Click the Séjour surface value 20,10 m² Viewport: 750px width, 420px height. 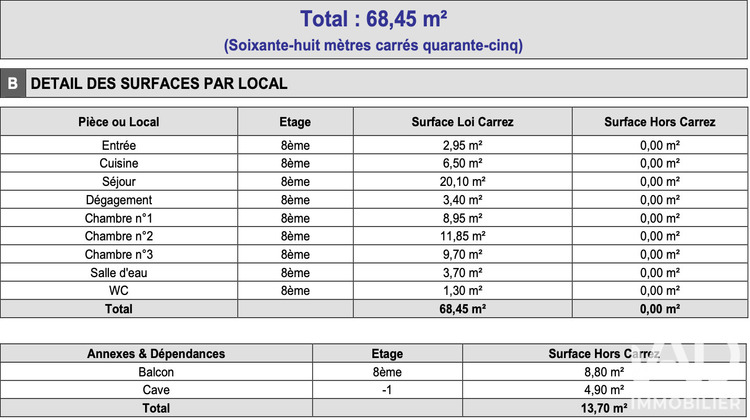tap(463, 182)
